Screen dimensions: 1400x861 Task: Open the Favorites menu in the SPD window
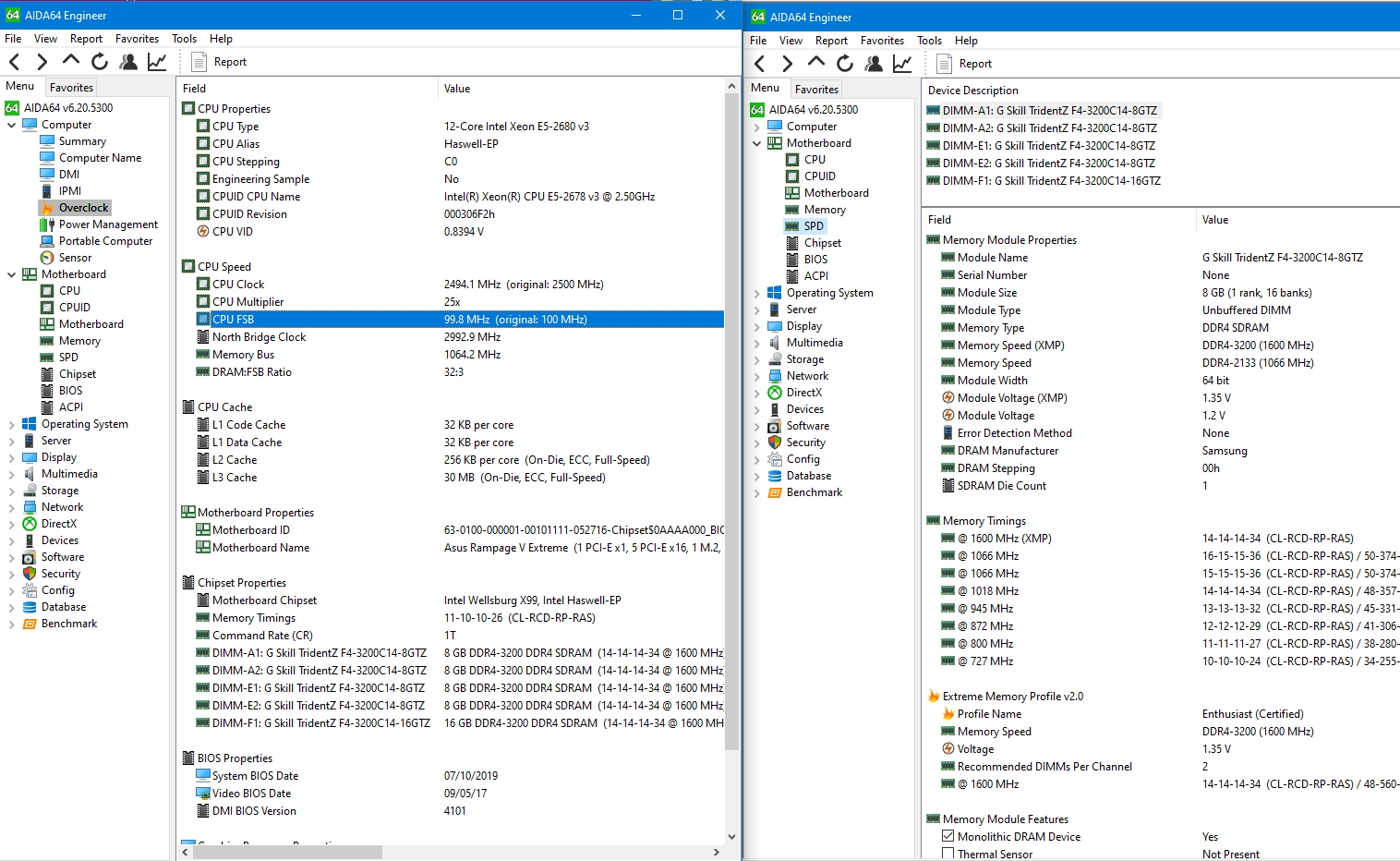tap(882, 41)
